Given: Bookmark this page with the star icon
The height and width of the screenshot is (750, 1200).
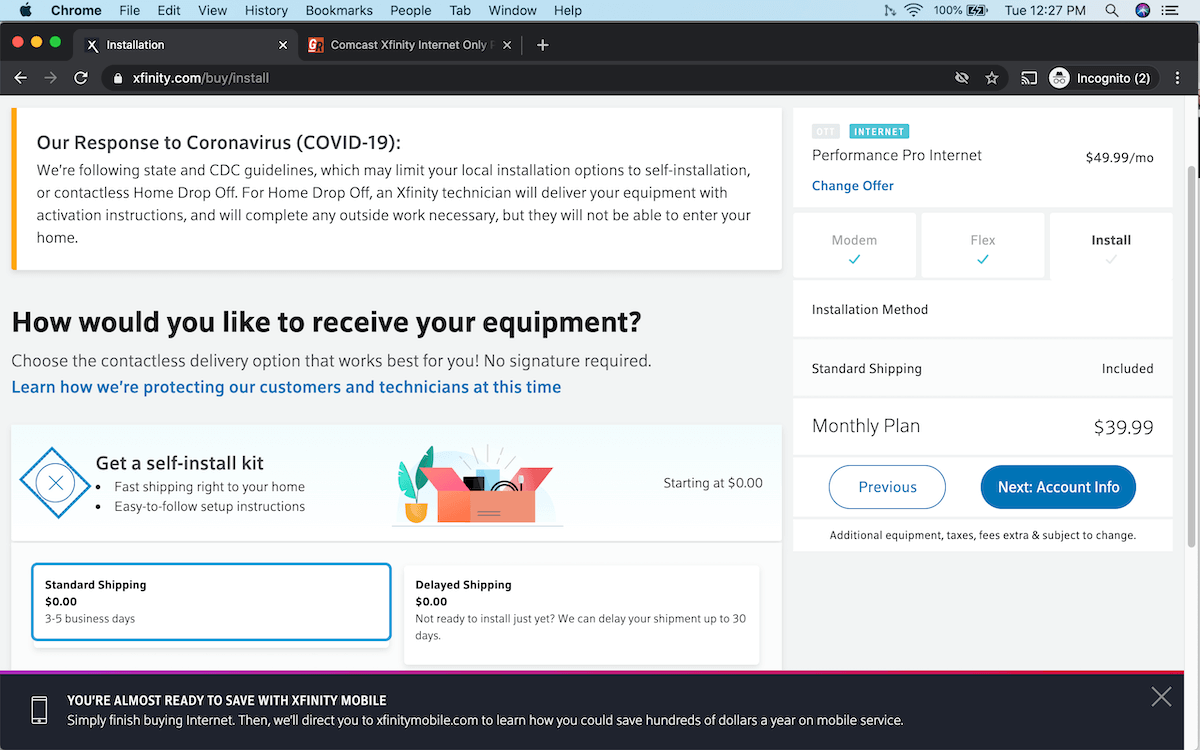Looking at the screenshot, I should coord(992,78).
